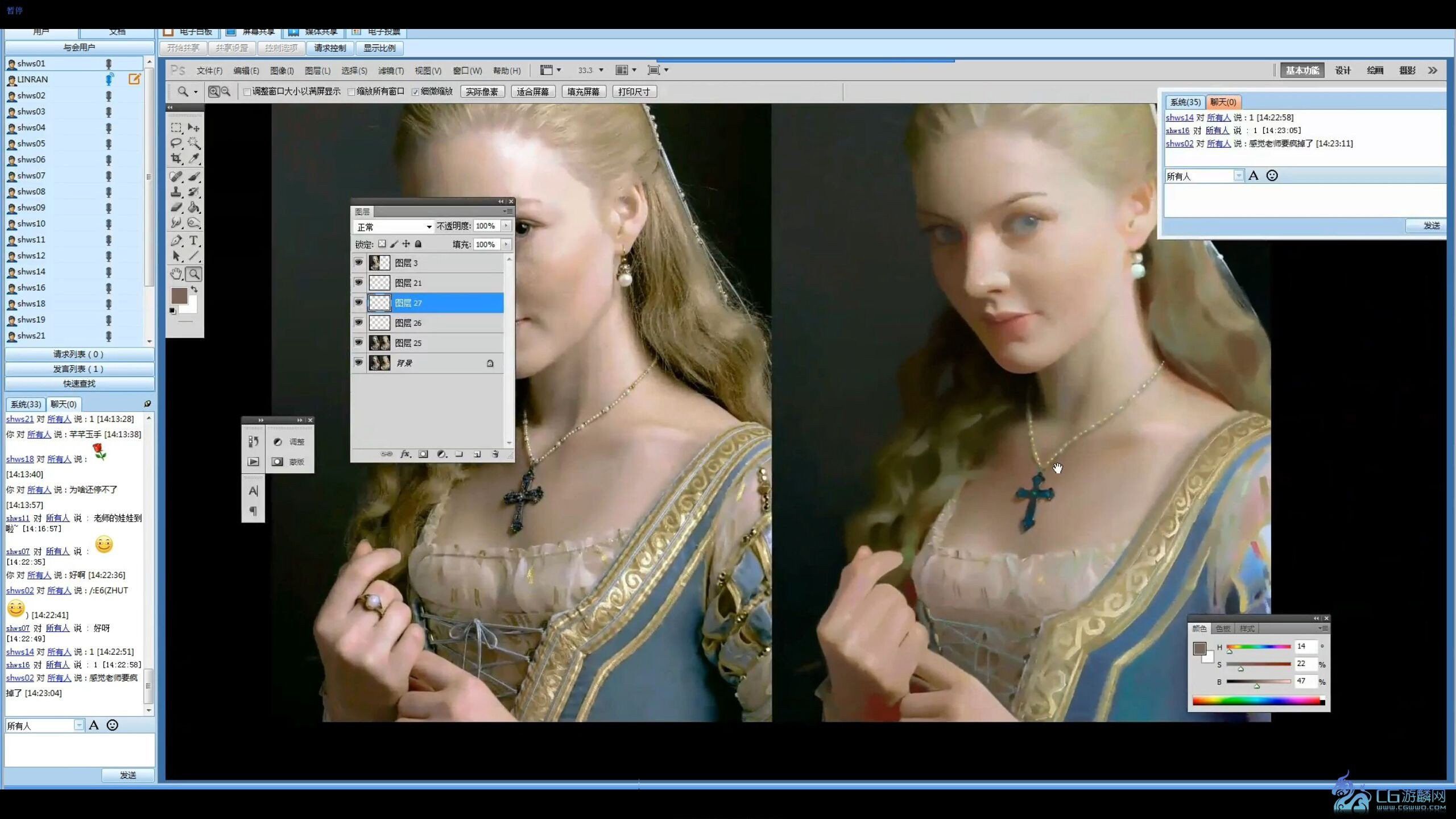Image resolution: width=1456 pixels, height=819 pixels.
Task: Open zoom level 33.3 dropdown
Action: 601,70
